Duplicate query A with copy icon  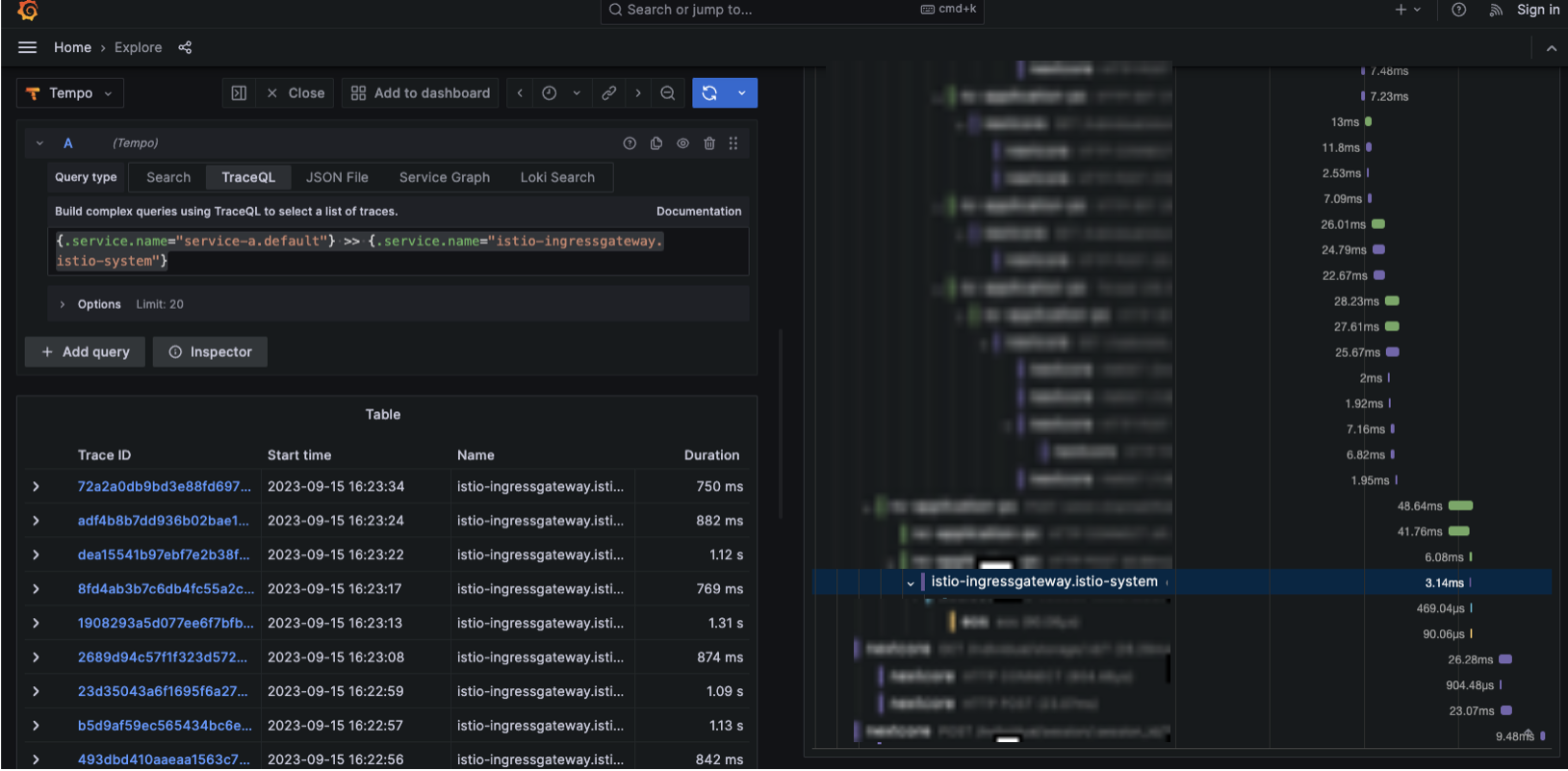click(x=656, y=143)
